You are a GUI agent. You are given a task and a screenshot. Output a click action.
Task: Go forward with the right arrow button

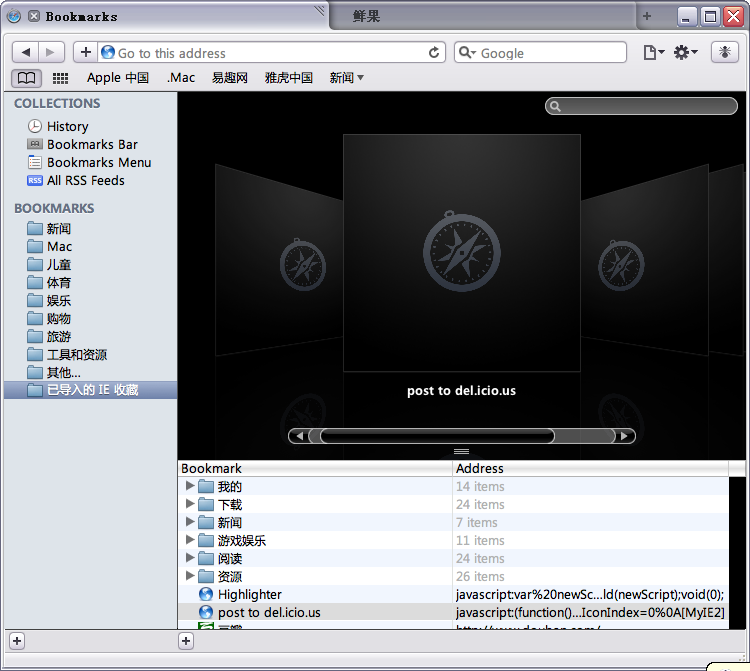[51, 52]
